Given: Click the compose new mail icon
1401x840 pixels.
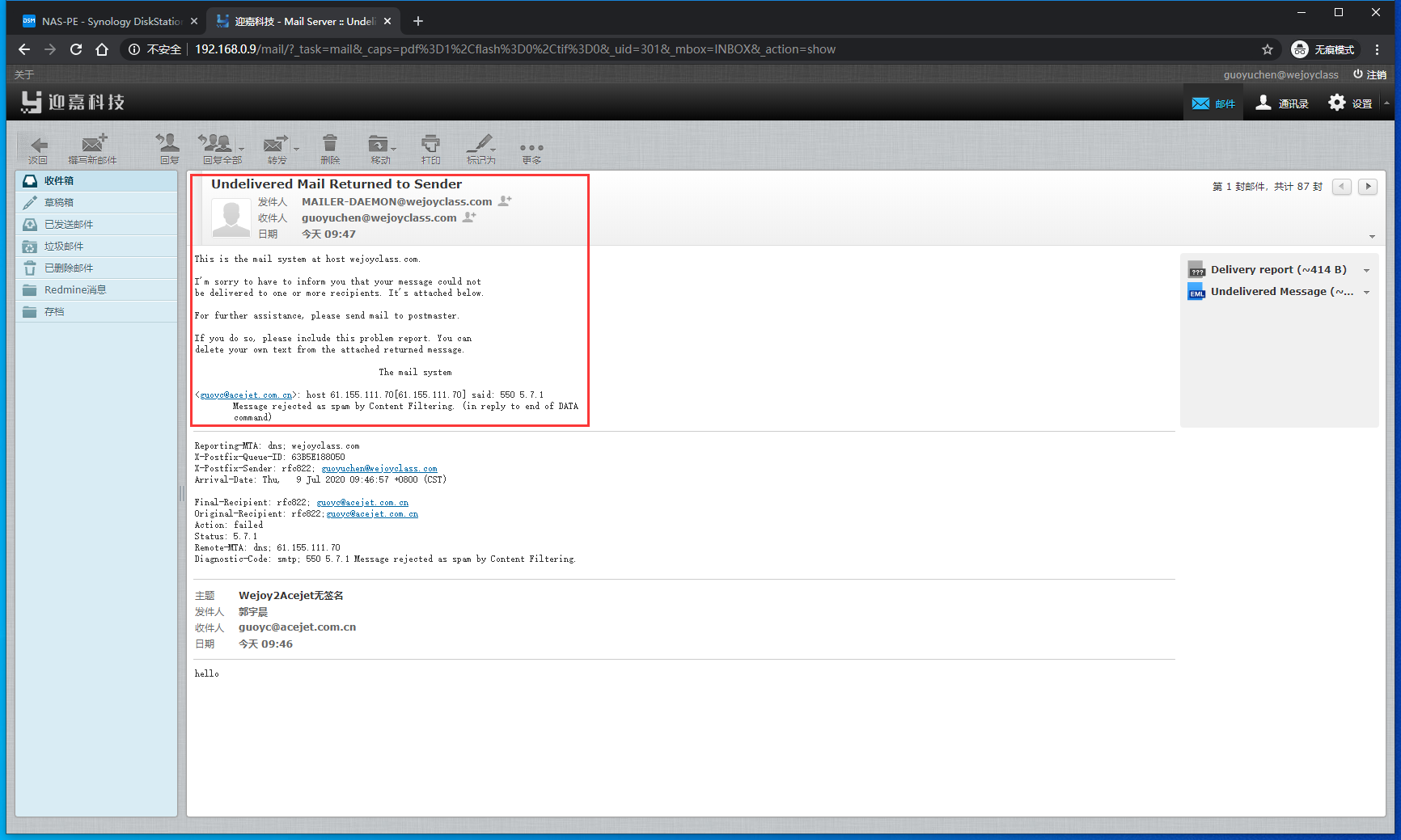Looking at the screenshot, I should 93,145.
